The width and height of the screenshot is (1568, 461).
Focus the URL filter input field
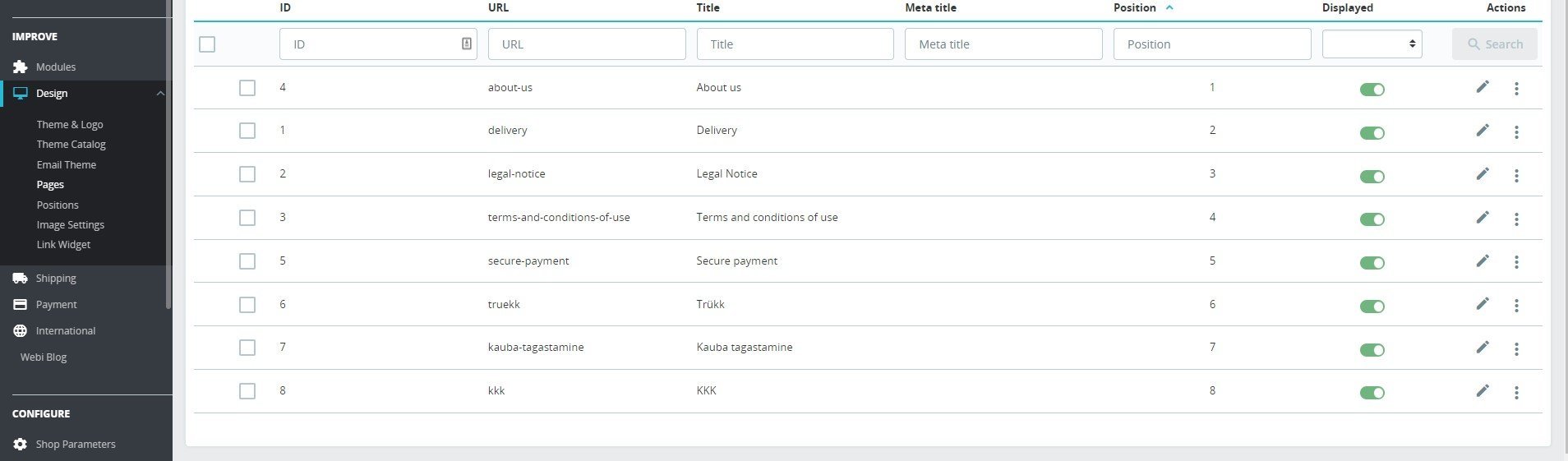pos(586,44)
